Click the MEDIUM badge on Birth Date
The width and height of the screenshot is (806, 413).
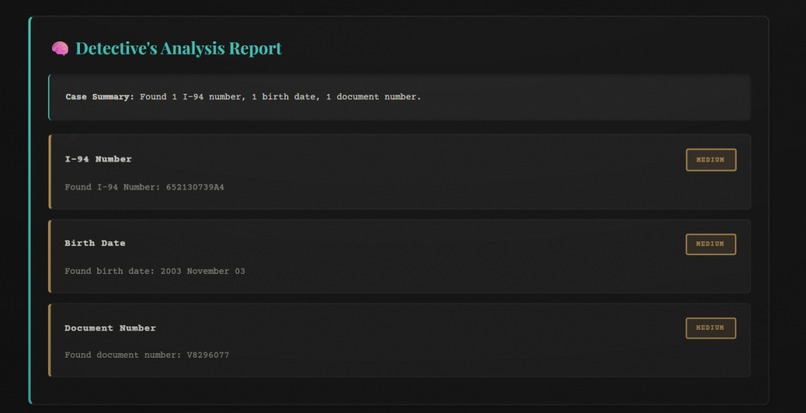tap(711, 244)
